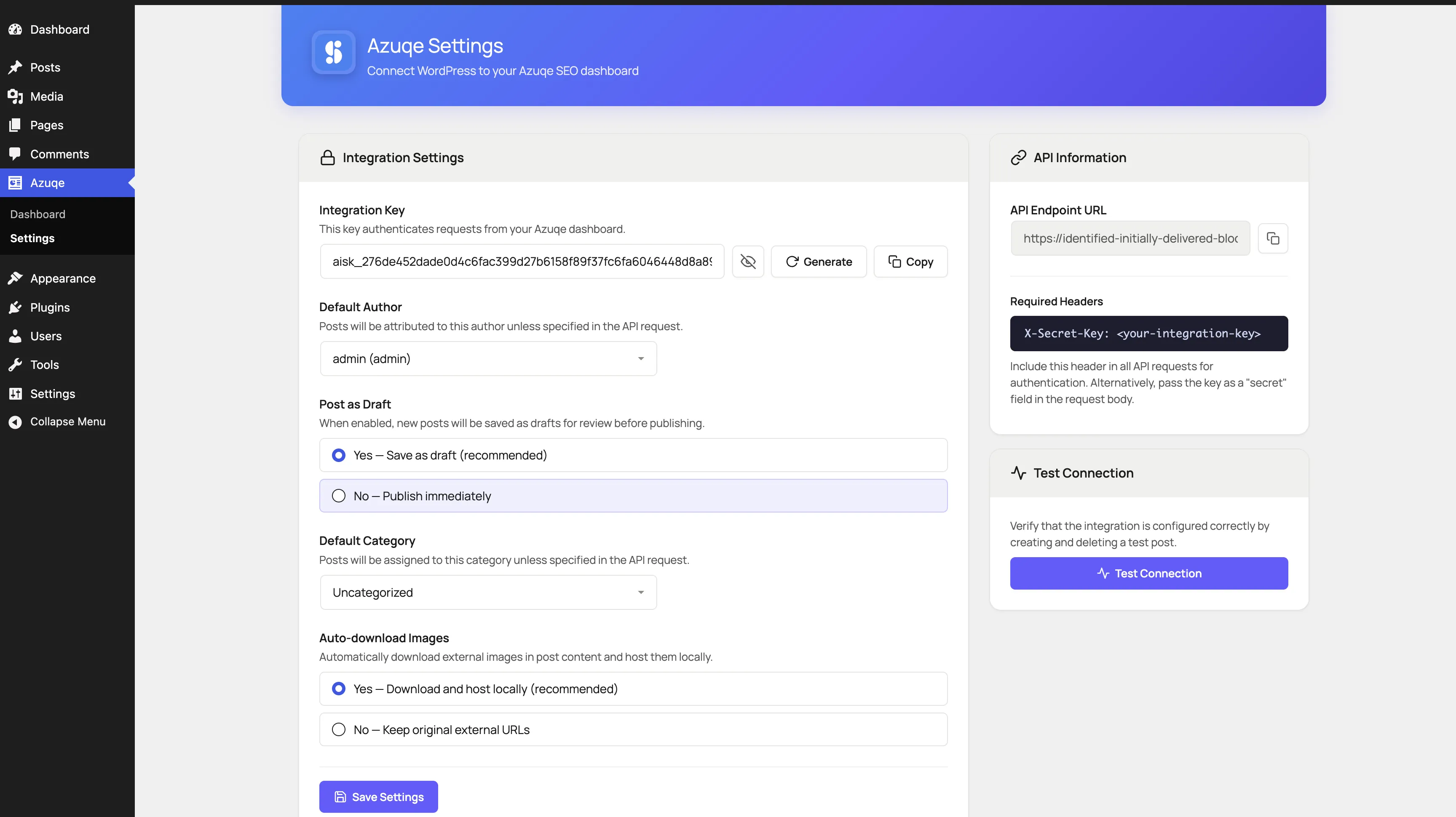Open Comments in the admin menu
The width and height of the screenshot is (1456, 817).
click(67, 154)
